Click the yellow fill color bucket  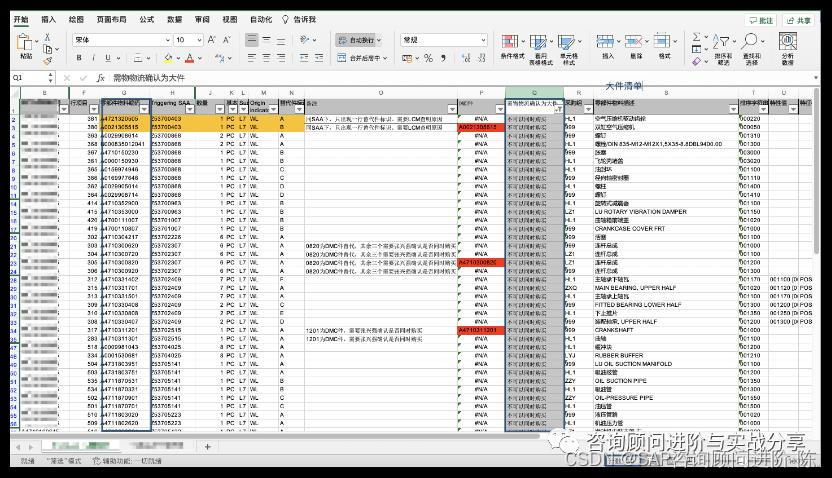tap(168, 58)
